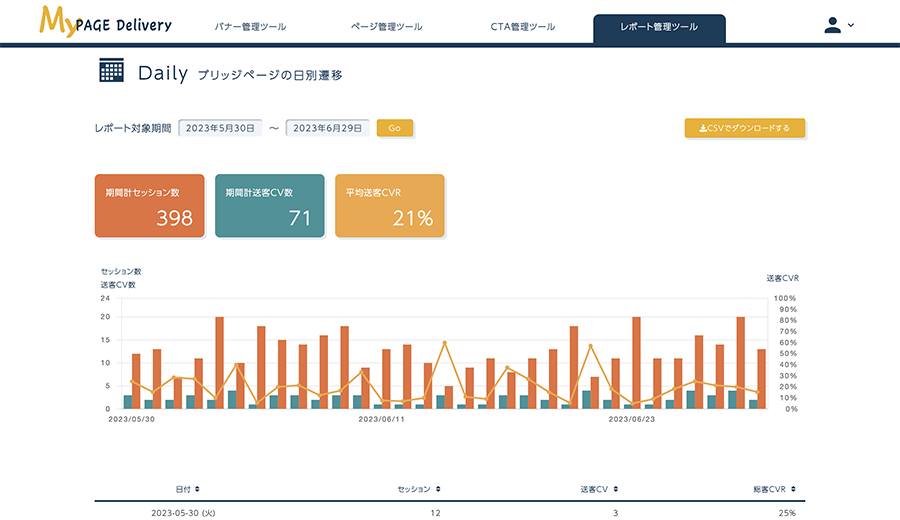Screen dimensions: 900x520
Task: Sort by 日付 column arrows
Action: (197, 489)
